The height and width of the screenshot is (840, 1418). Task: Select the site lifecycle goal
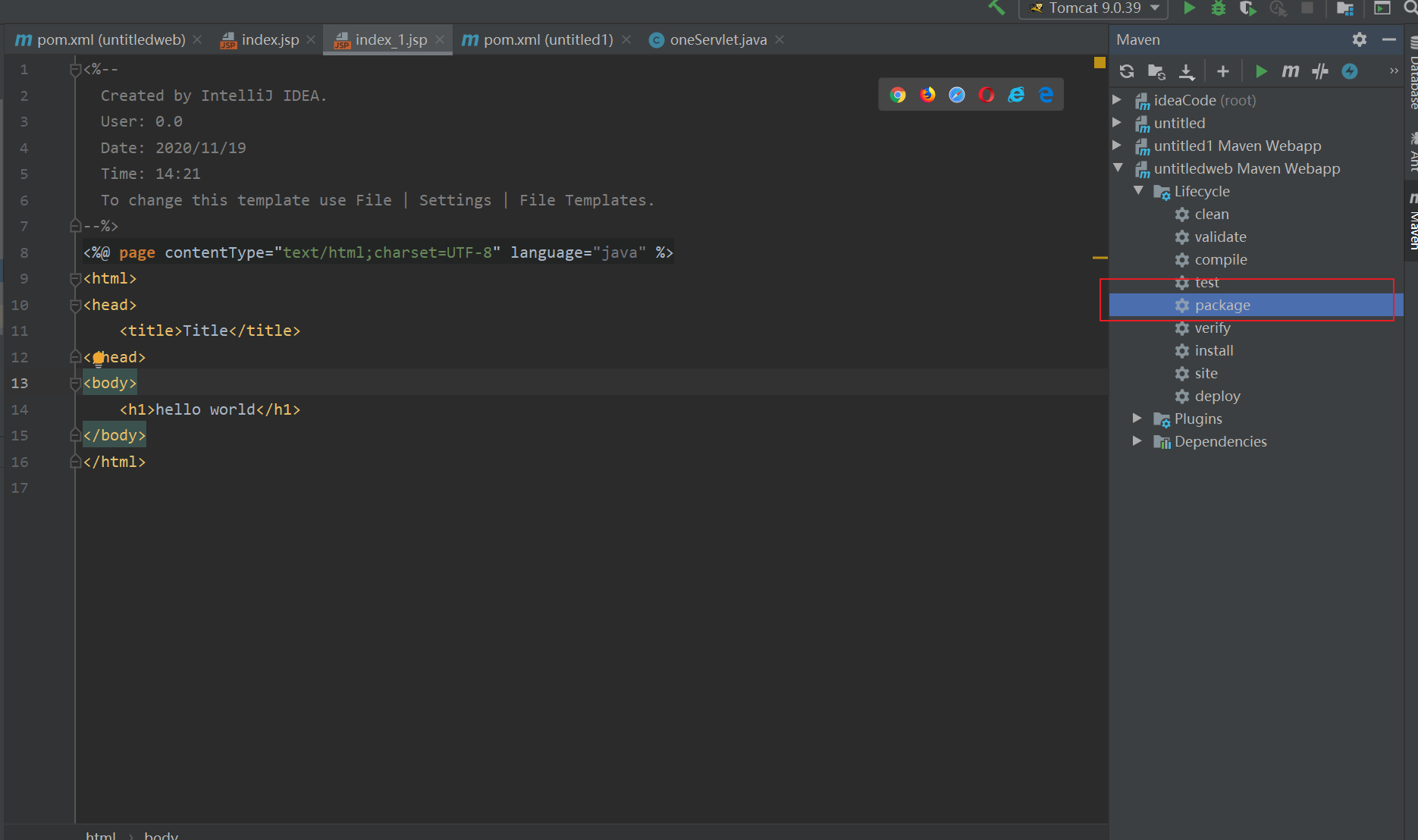(x=1206, y=373)
